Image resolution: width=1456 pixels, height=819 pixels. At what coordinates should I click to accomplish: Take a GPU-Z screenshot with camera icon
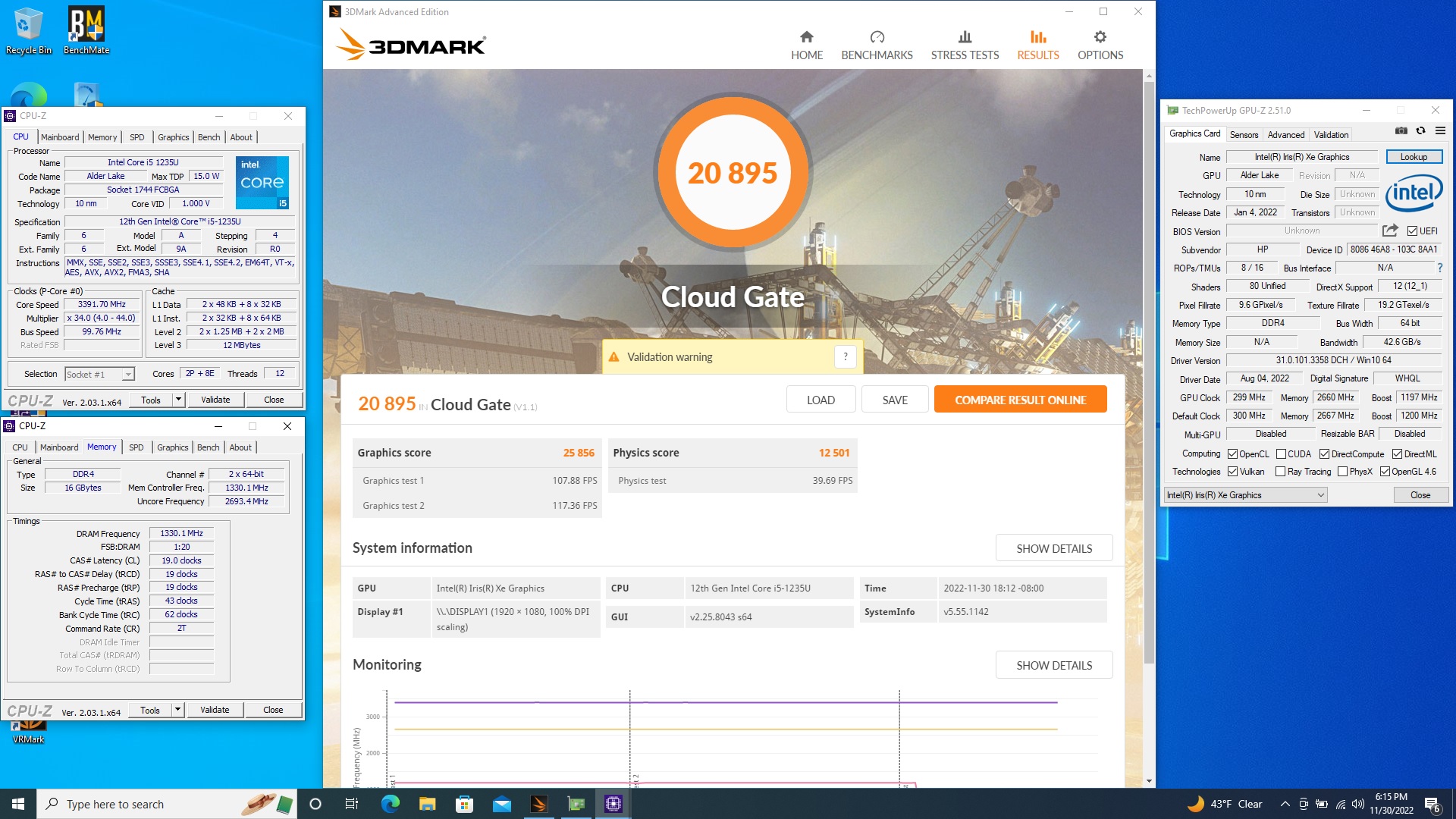[1401, 131]
